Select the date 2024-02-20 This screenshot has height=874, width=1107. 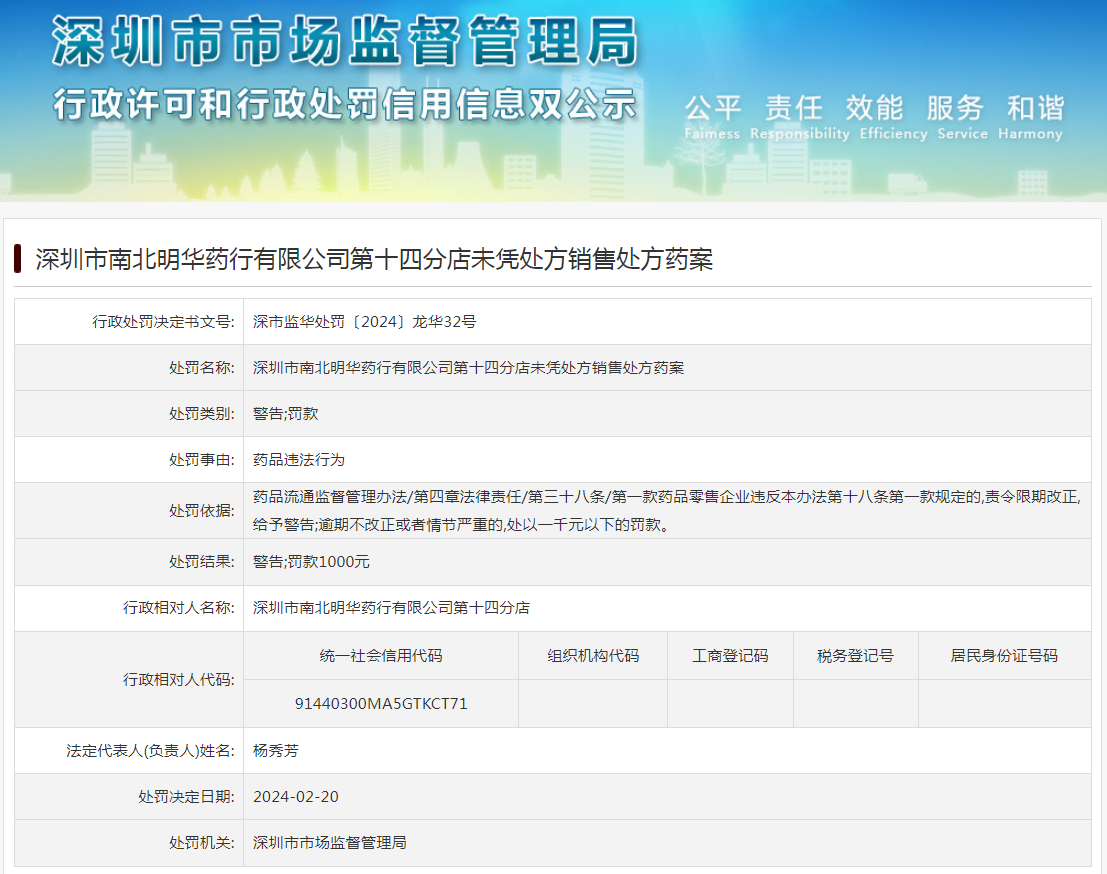point(296,796)
